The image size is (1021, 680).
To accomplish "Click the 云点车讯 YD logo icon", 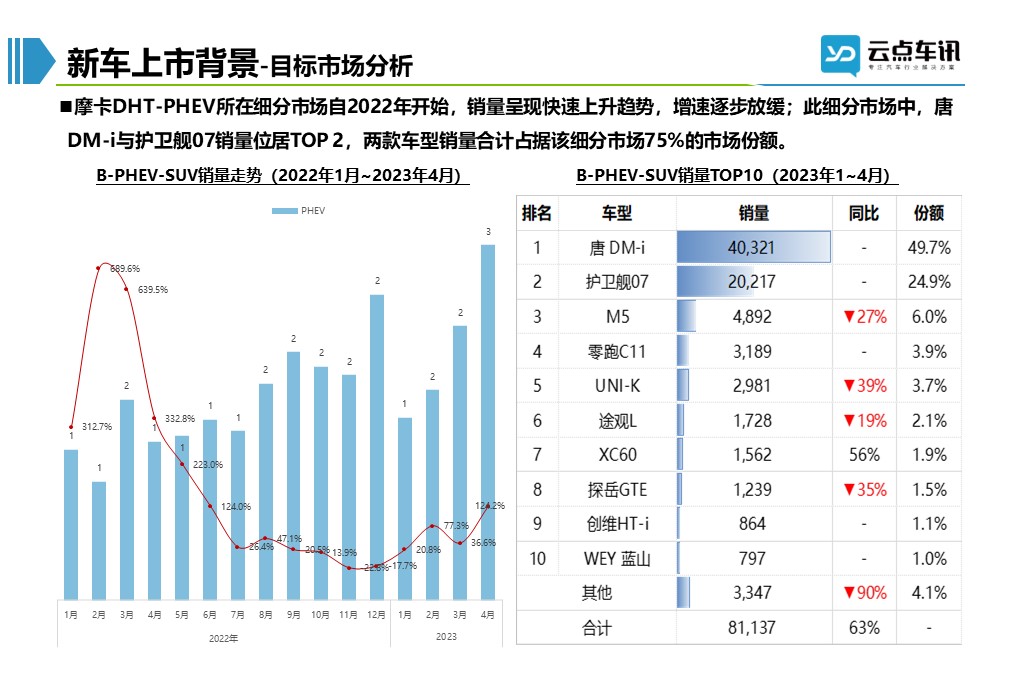I will pyautogui.click(x=840, y=55).
